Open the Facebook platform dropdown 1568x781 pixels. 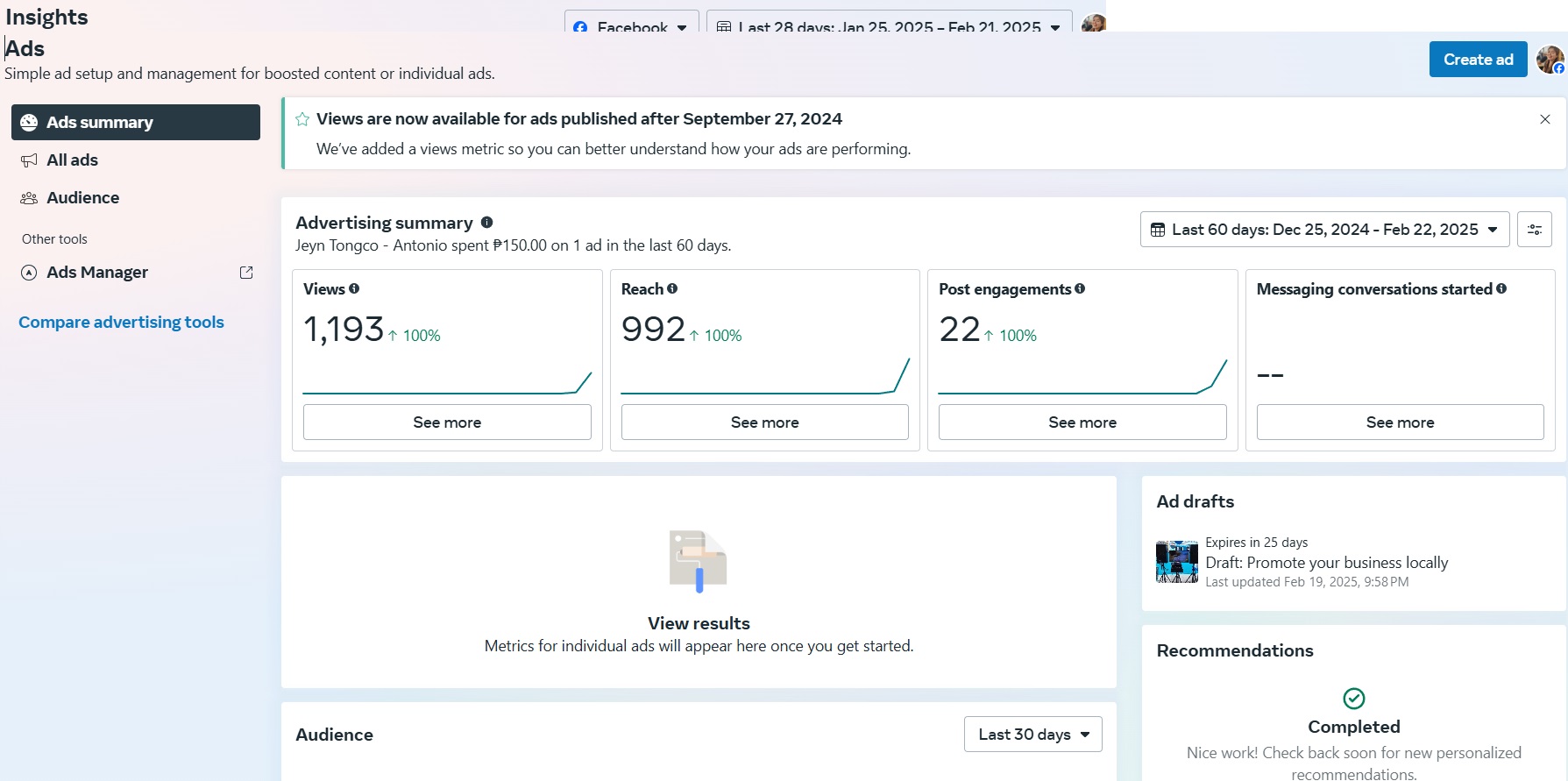tap(631, 26)
